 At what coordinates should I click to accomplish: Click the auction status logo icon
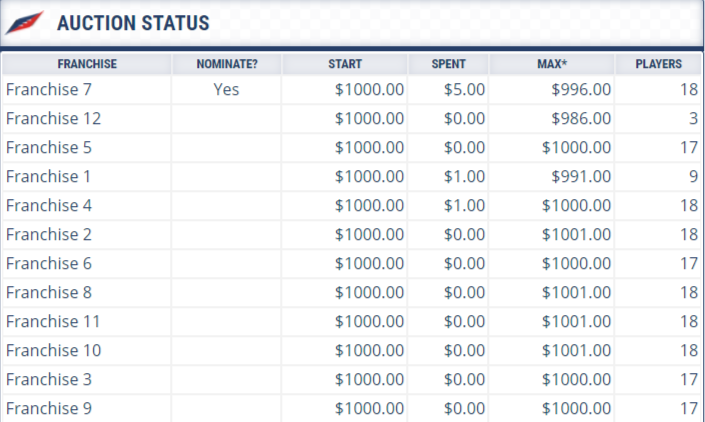24,22
